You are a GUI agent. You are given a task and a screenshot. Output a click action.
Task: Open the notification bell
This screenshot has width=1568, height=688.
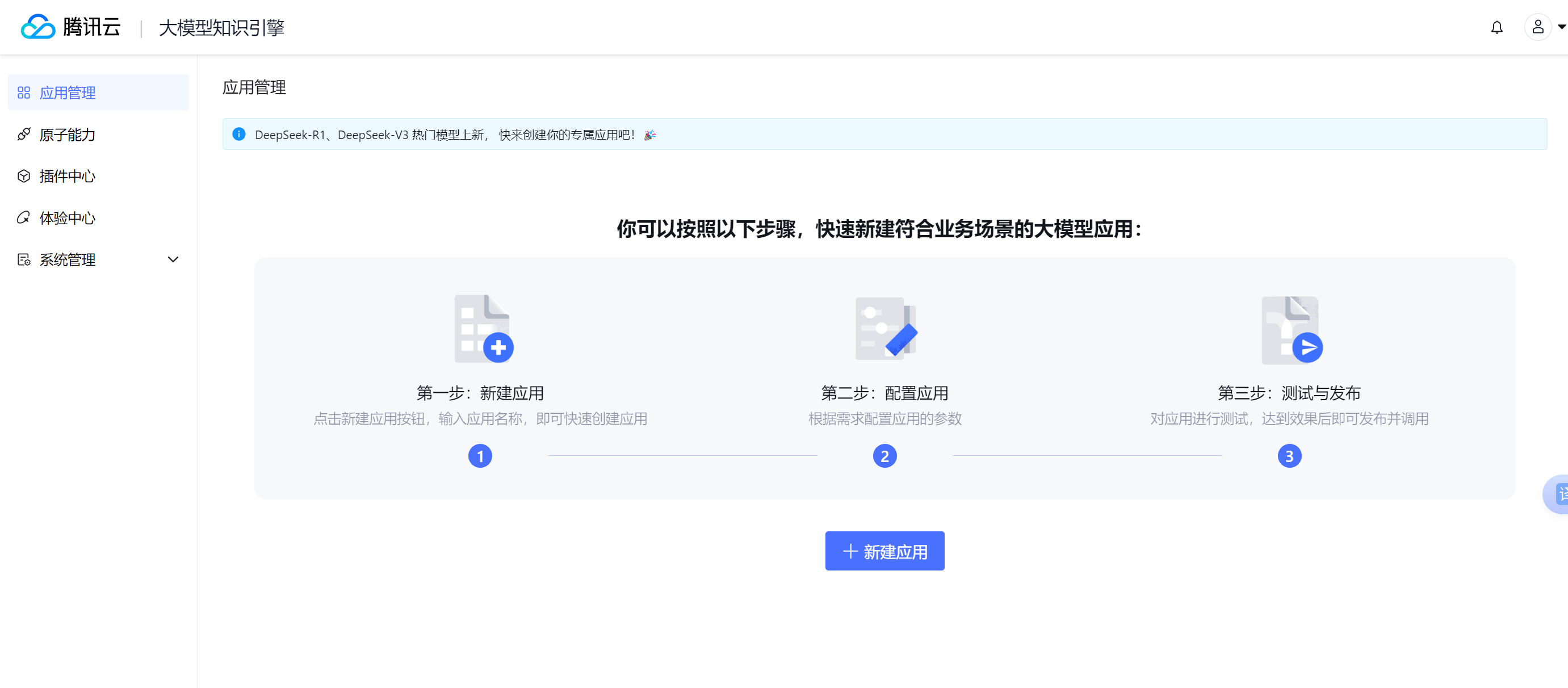1497,27
